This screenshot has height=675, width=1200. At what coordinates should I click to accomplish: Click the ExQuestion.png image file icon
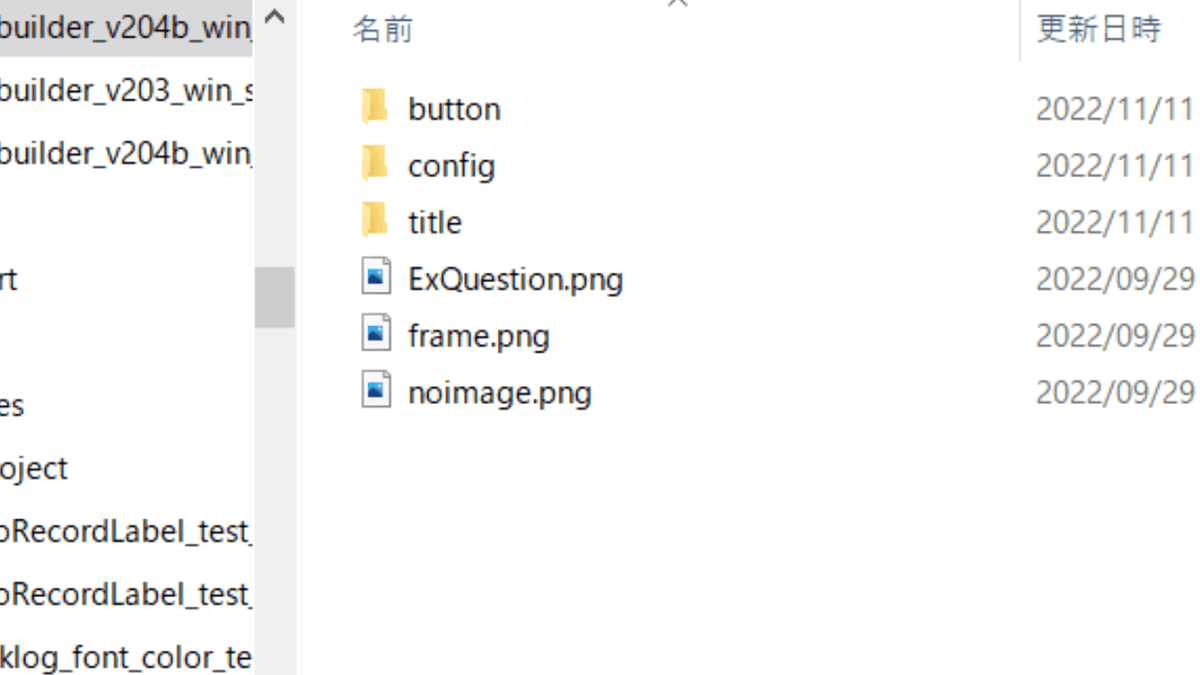coord(376,276)
